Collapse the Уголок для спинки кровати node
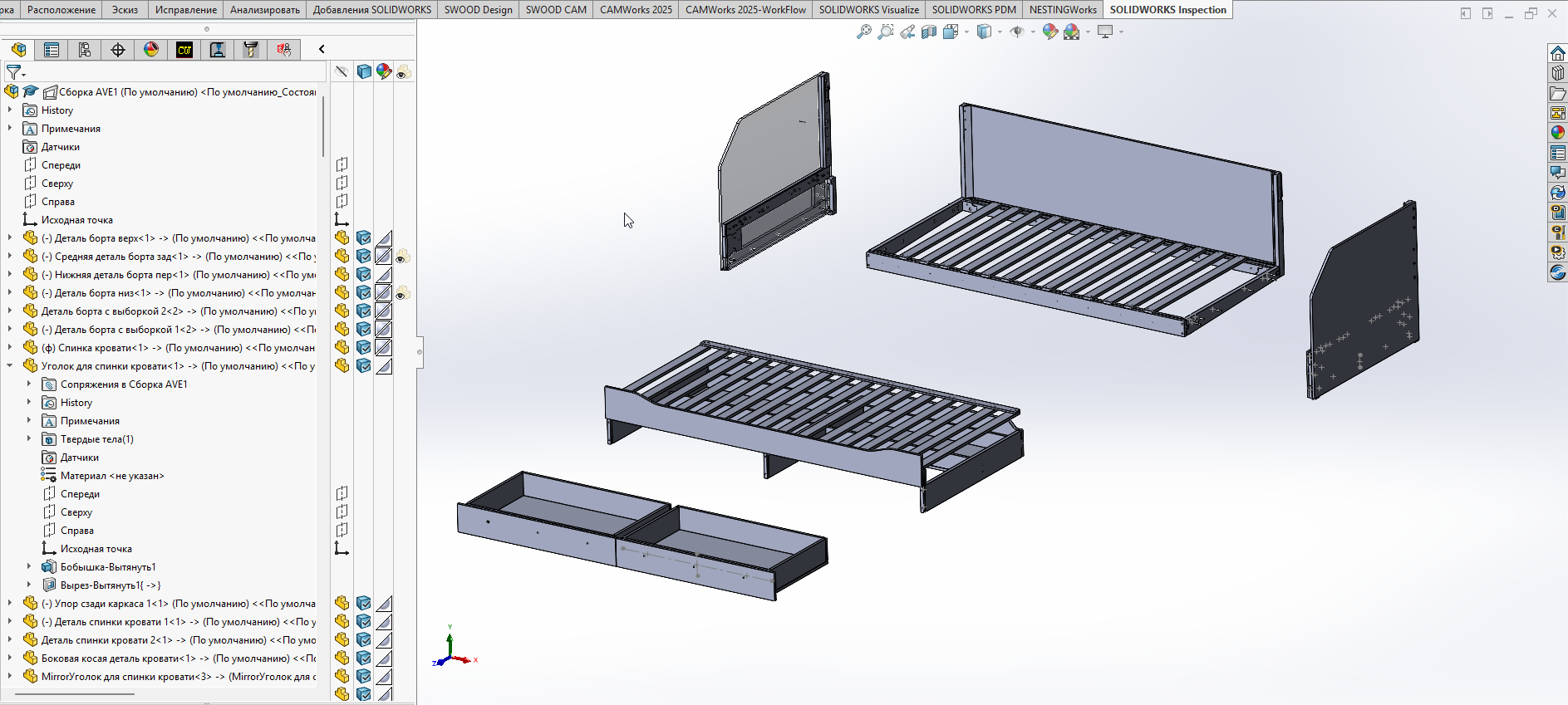1568x705 pixels. (x=10, y=366)
